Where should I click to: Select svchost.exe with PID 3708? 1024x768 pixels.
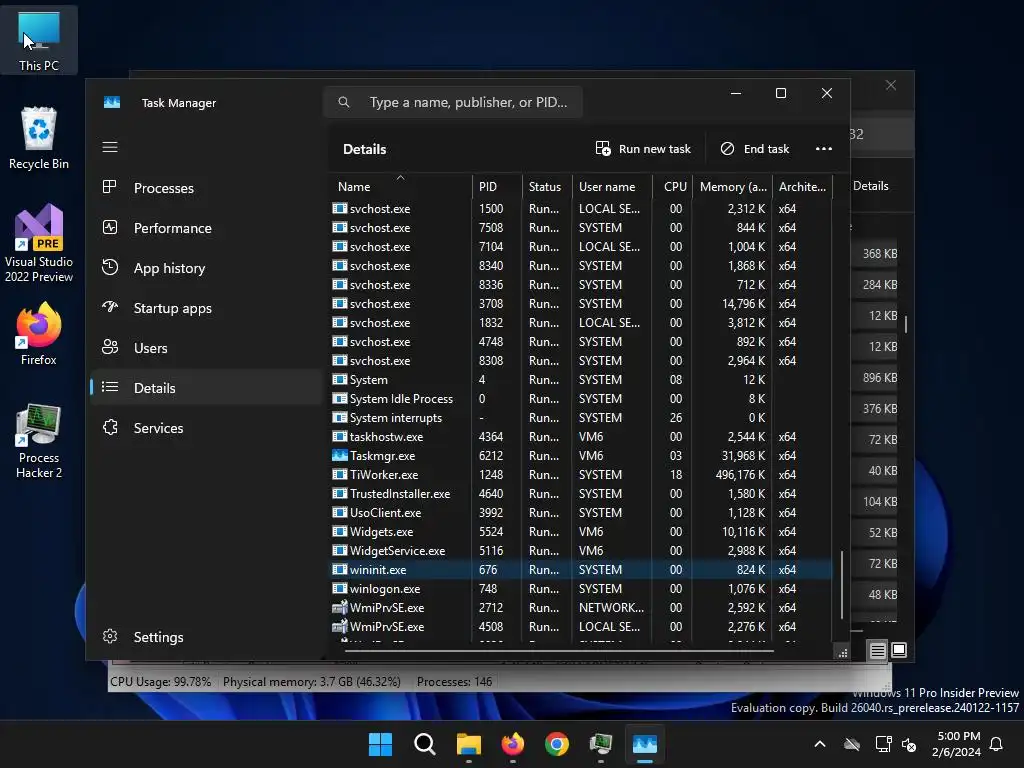pyautogui.click(x=581, y=304)
